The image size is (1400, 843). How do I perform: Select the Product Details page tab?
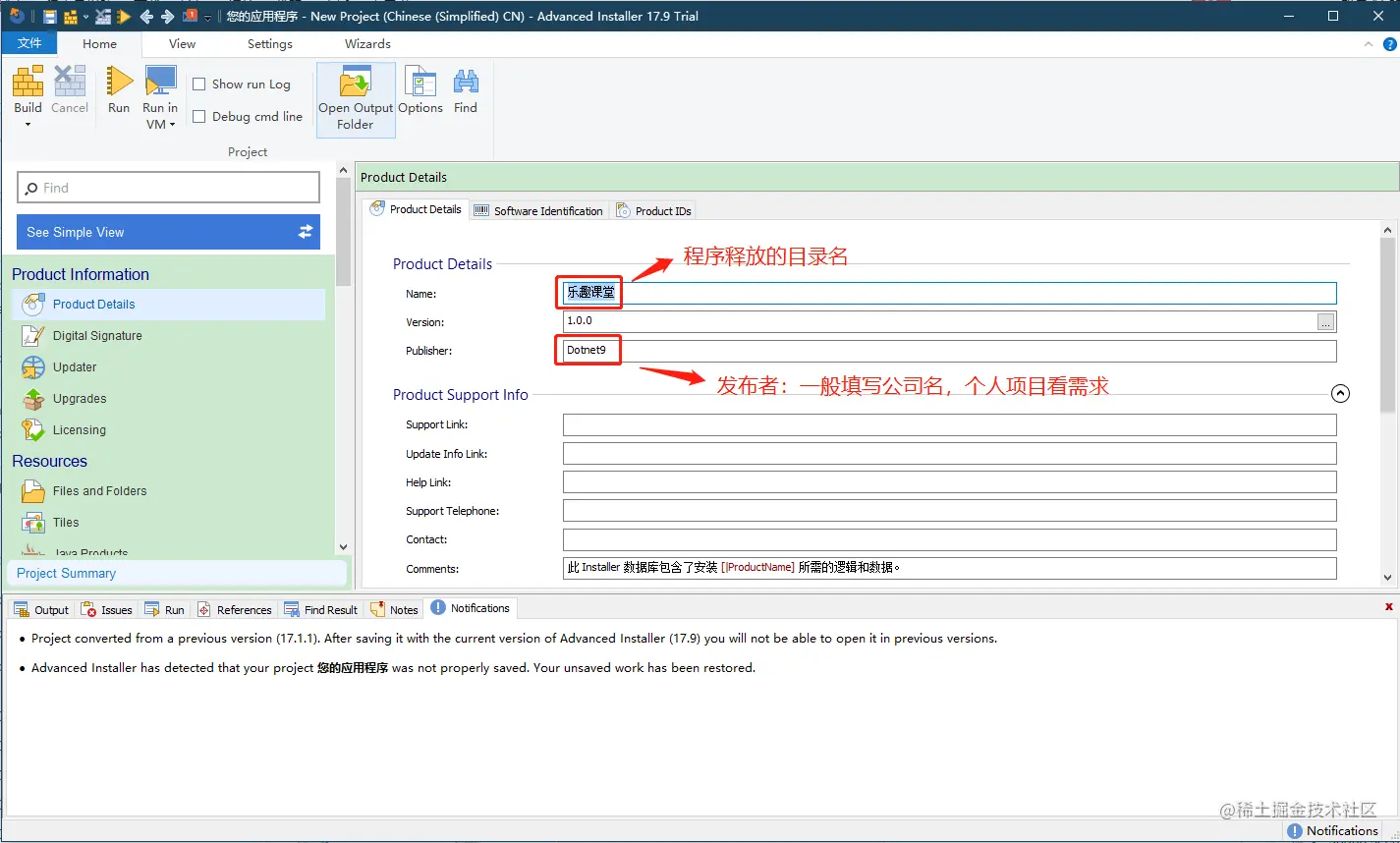pyautogui.click(x=417, y=209)
